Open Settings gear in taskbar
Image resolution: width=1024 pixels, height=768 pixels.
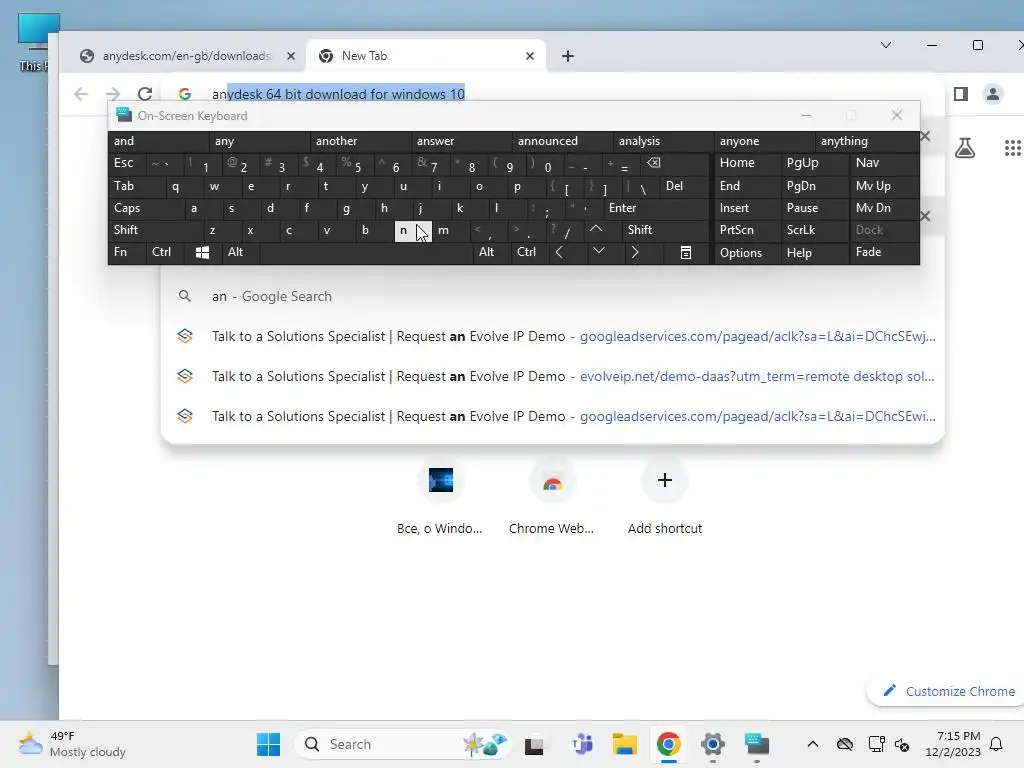(x=712, y=744)
